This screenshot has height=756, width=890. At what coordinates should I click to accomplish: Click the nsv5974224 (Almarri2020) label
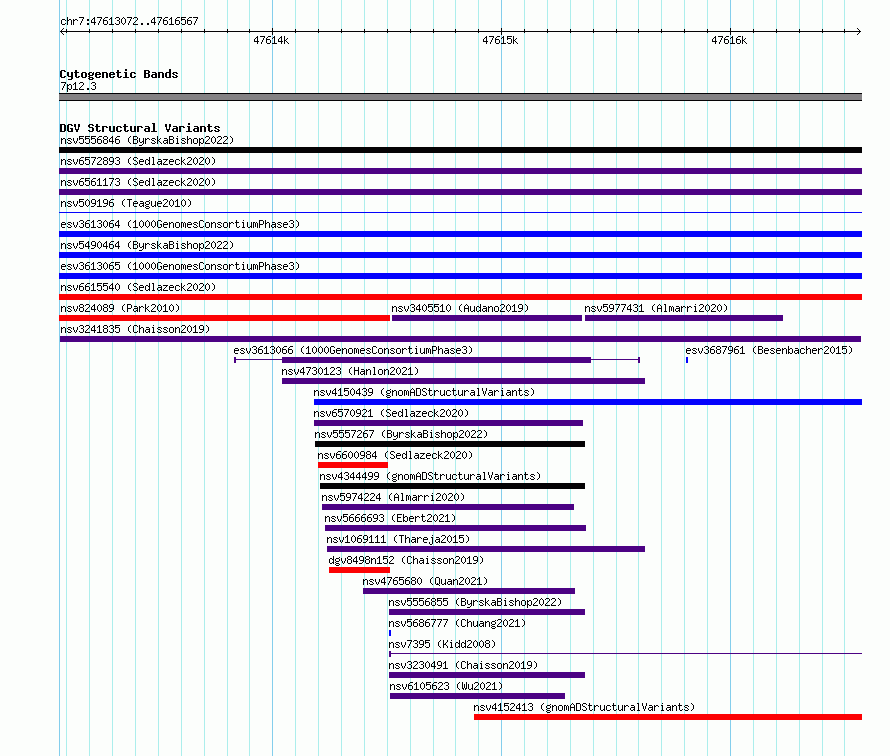[x=393, y=497]
